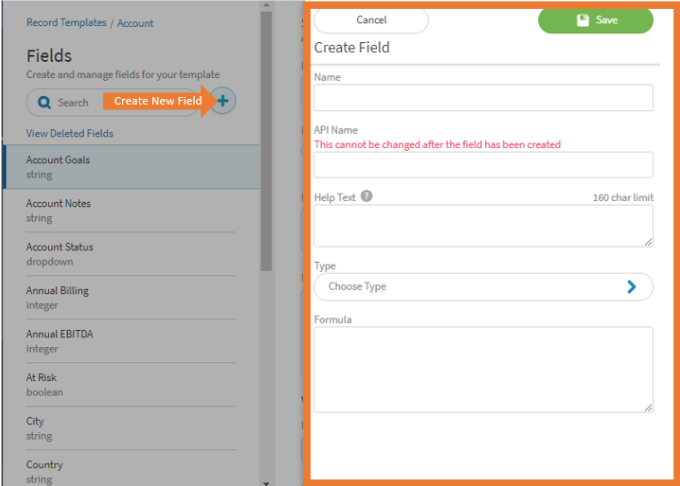Click the scrollbar down arrow
680x486 pixels.
click(x=266, y=483)
